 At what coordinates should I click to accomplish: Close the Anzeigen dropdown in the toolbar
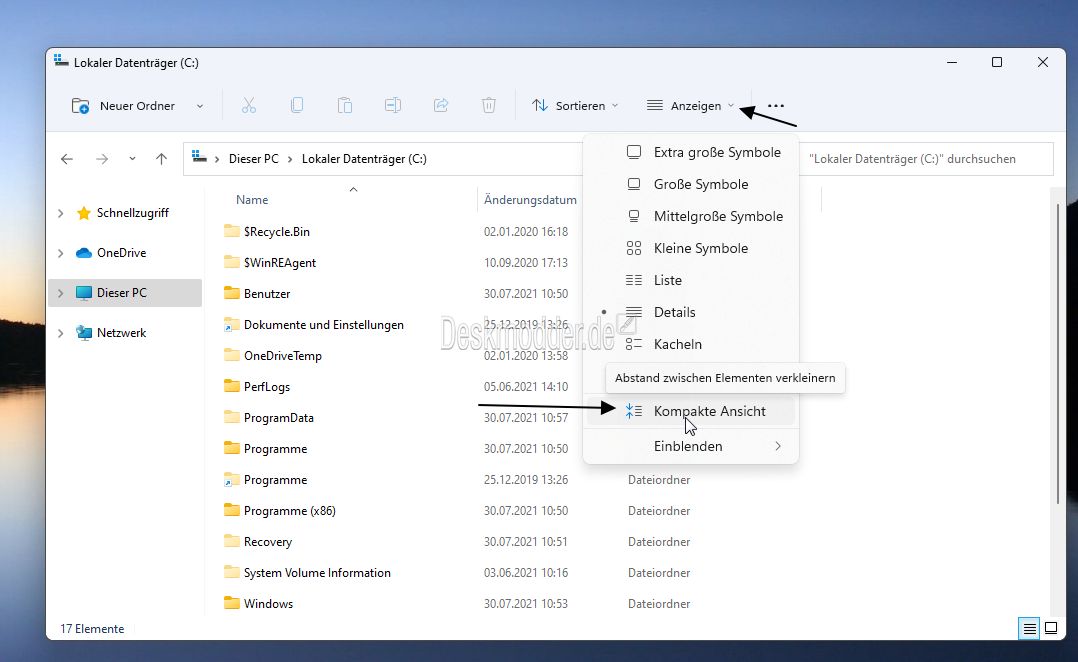tap(691, 106)
